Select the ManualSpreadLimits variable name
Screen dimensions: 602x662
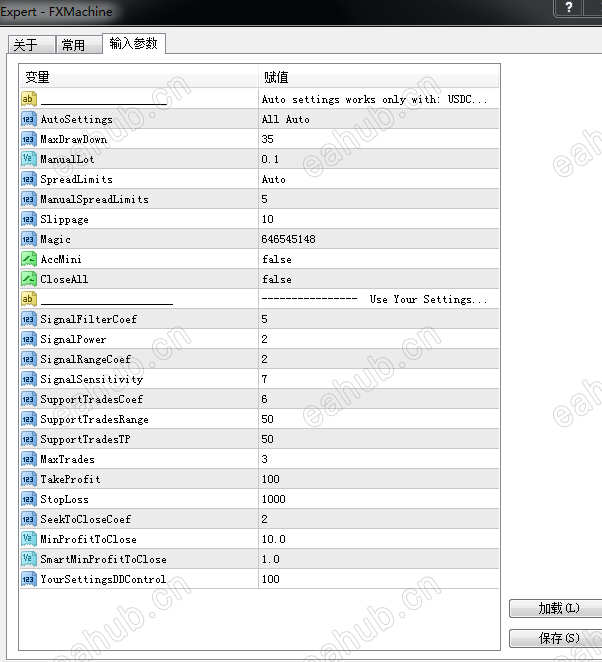(x=94, y=199)
